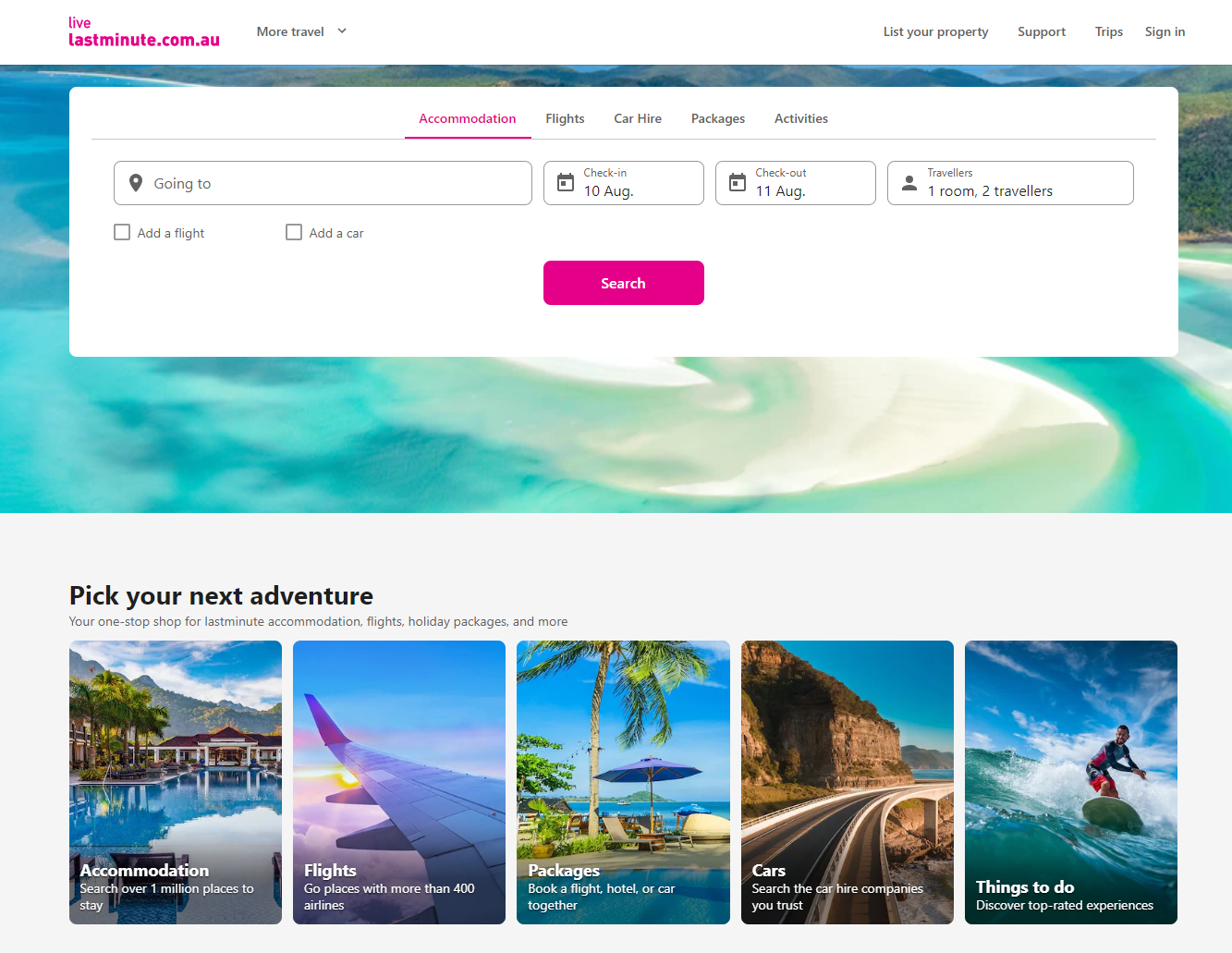Open the Check-in 10 Aug. date picker

624,183
